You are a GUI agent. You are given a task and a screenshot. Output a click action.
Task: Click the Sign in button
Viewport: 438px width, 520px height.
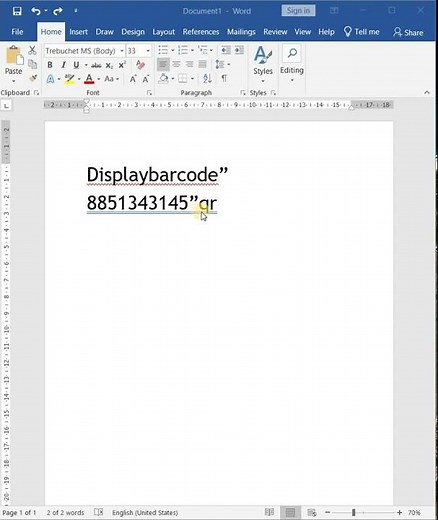(x=298, y=11)
